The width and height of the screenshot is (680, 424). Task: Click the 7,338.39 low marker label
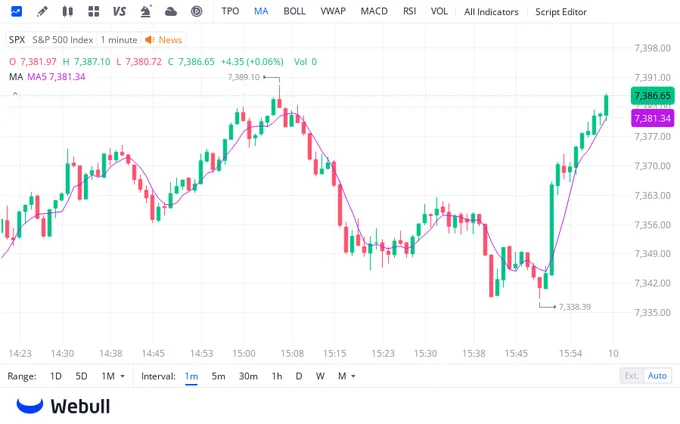click(575, 307)
